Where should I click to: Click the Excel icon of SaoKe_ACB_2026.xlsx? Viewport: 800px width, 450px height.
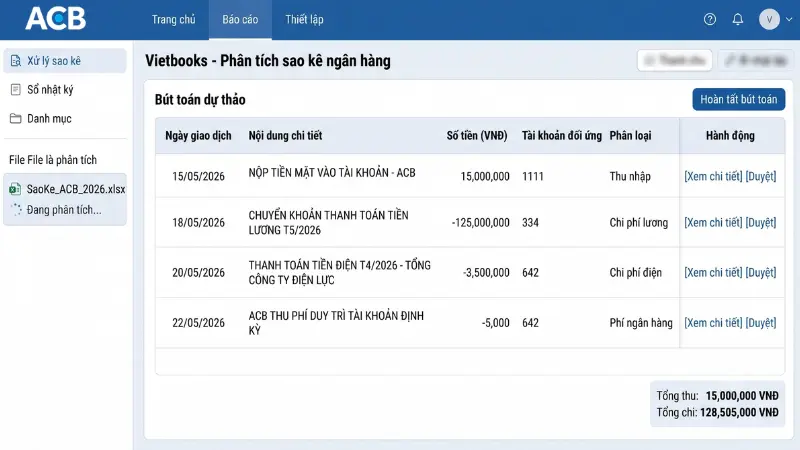tap(15, 189)
